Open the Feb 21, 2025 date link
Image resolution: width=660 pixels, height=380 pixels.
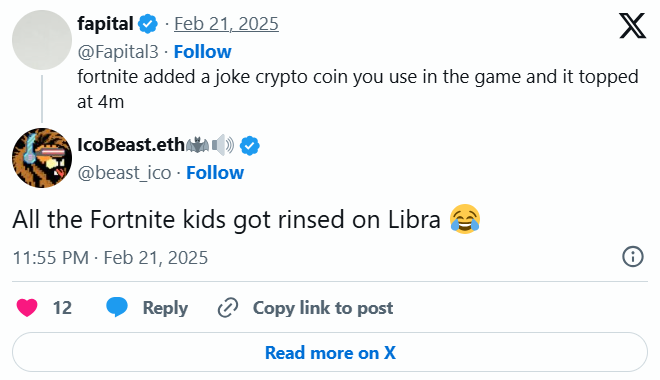226,24
